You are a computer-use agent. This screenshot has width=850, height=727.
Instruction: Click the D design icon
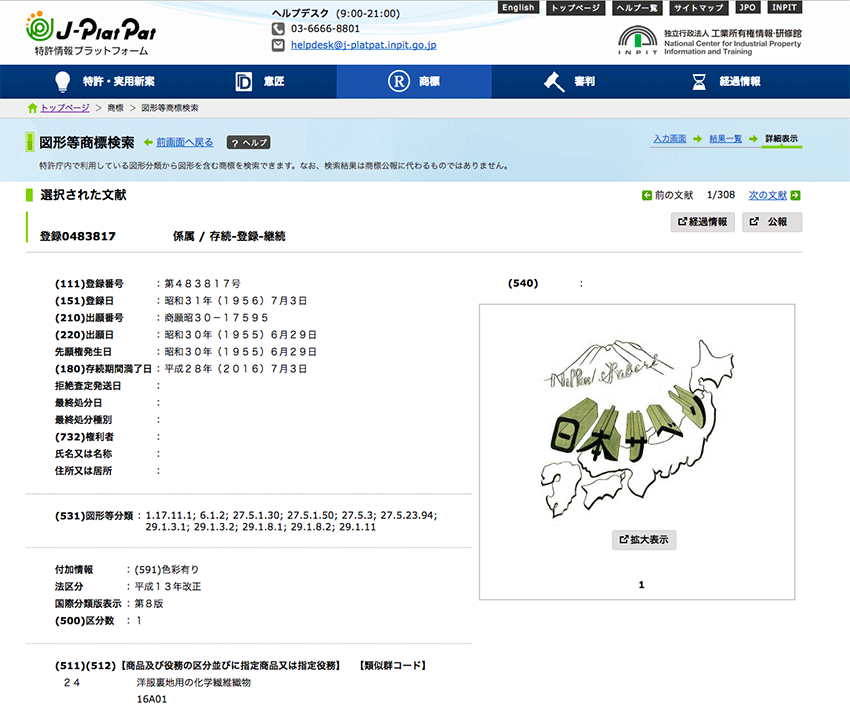click(x=243, y=82)
